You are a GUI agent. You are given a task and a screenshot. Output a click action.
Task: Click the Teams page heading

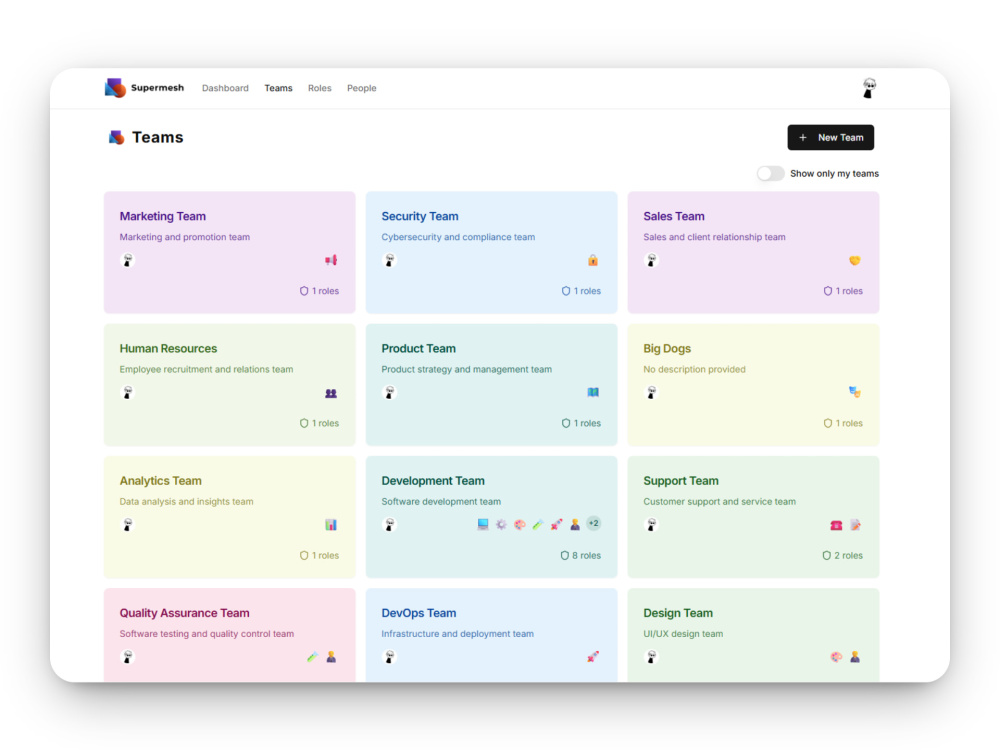point(158,137)
